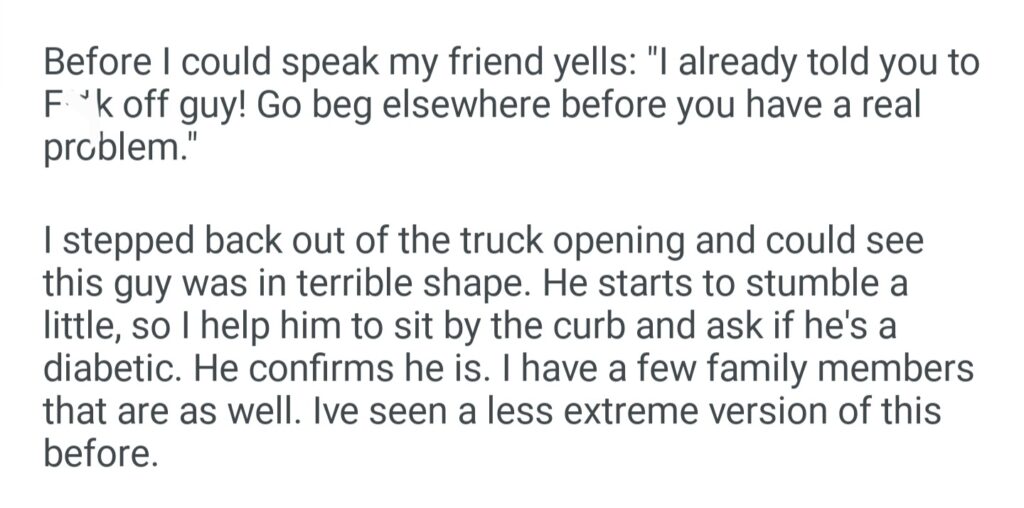This screenshot has width=1024, height=508.
Task: Click the censored word before "off guy"
Action: point(74,107)
